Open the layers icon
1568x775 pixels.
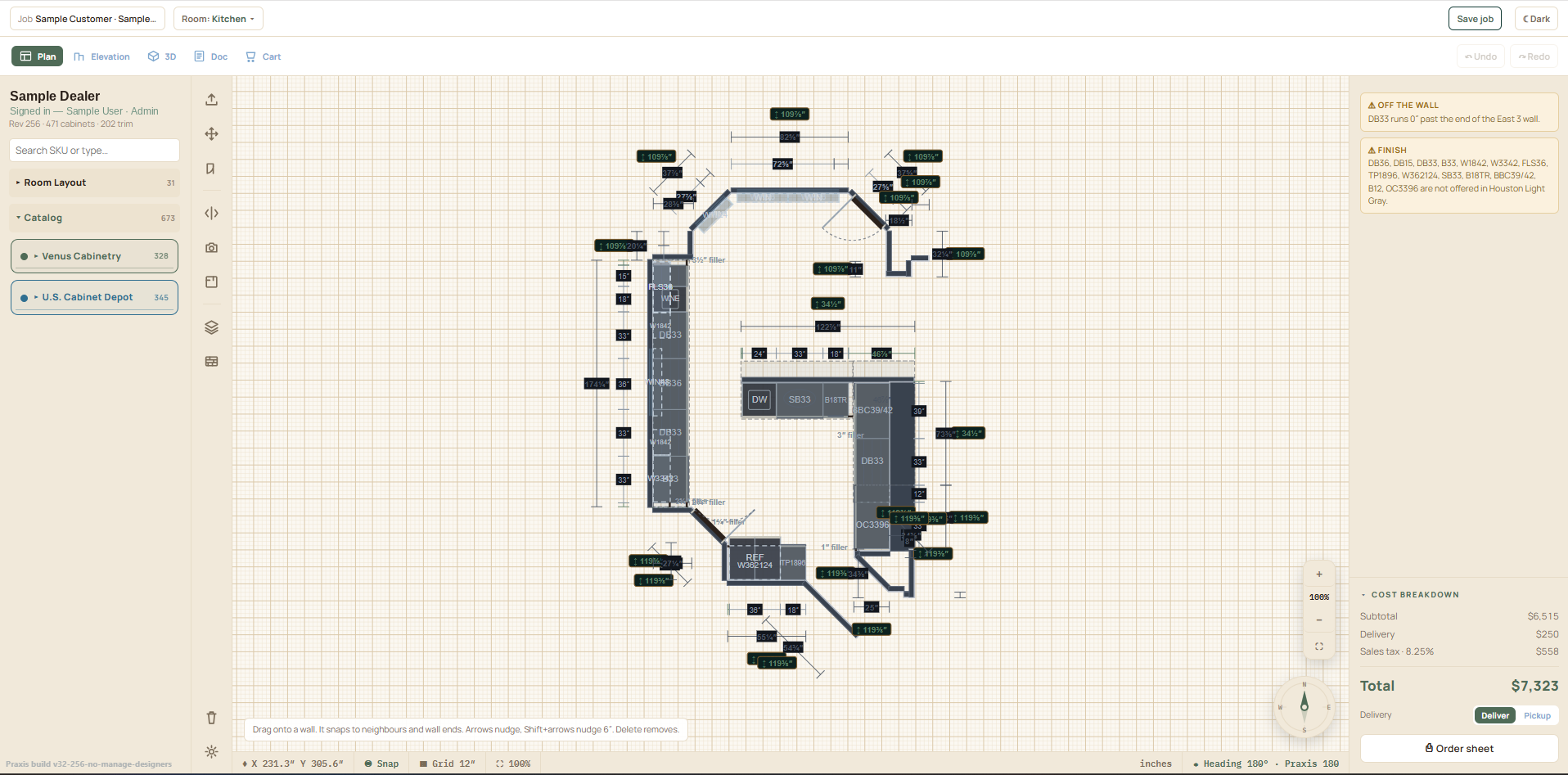tap(211, 327)
